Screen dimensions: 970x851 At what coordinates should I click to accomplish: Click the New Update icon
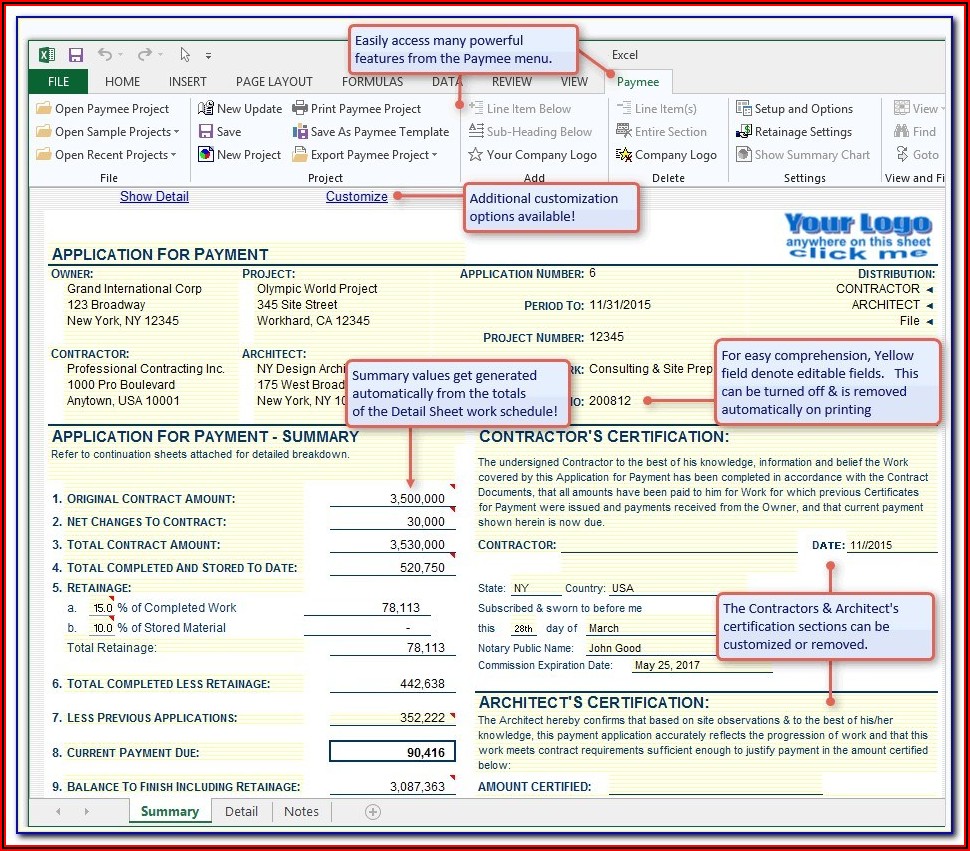pyautogui.click(x=206, y=109)
